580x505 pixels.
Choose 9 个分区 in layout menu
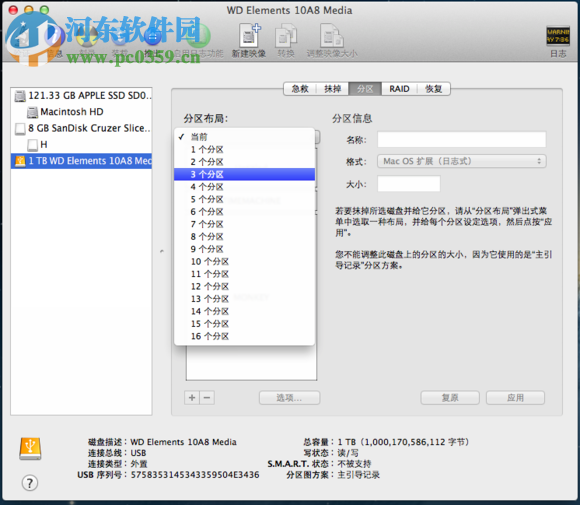(x=245, y=249)
